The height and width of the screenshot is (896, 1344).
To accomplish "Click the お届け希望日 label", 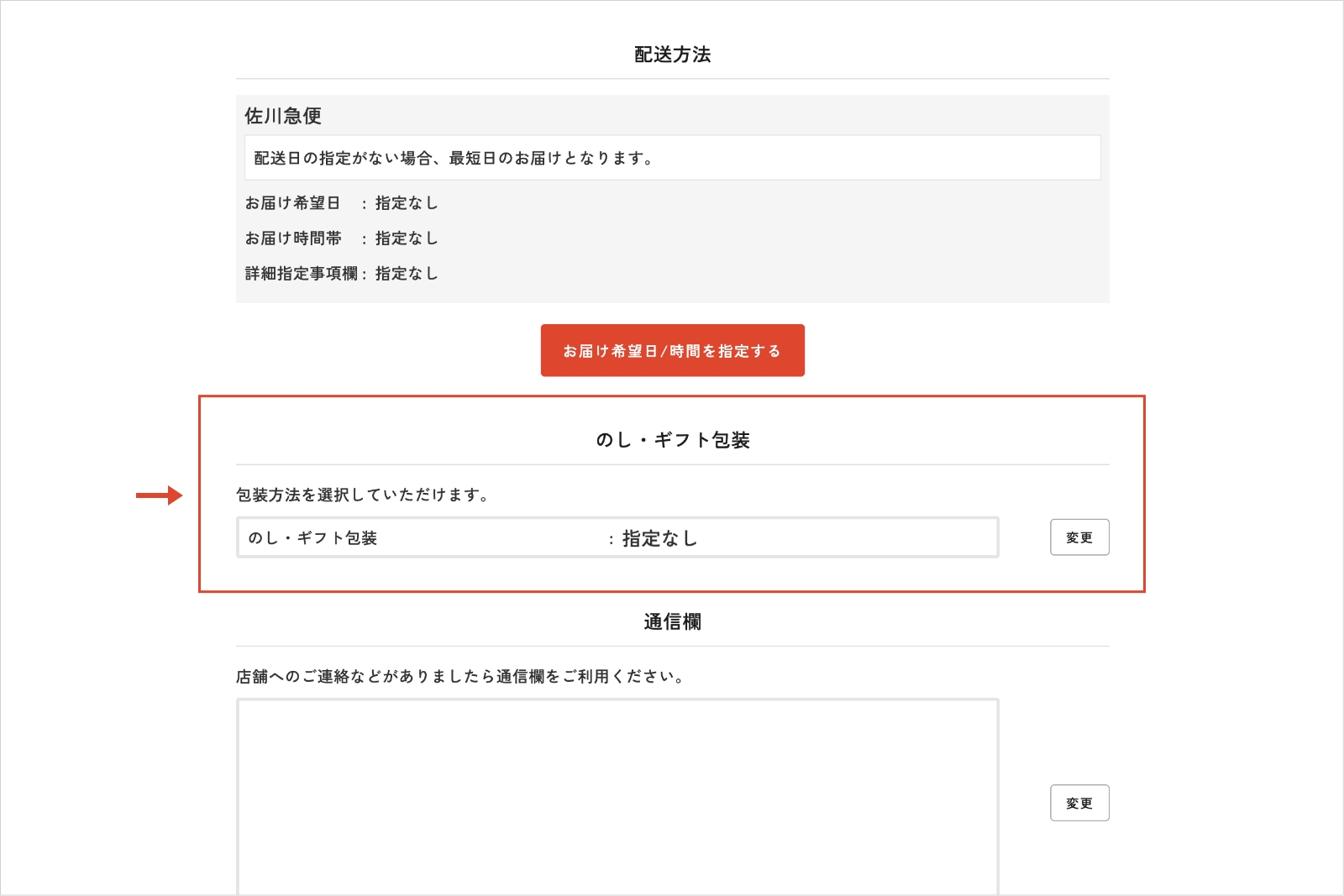I will pyautogui.click(x=292, y=203).
